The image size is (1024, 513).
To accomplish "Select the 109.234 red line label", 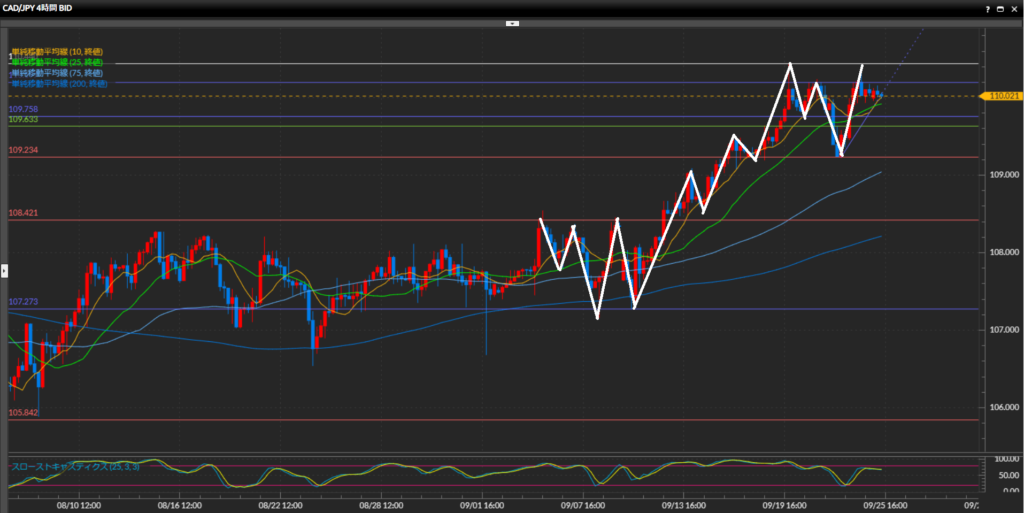I will tap(23, 150).
